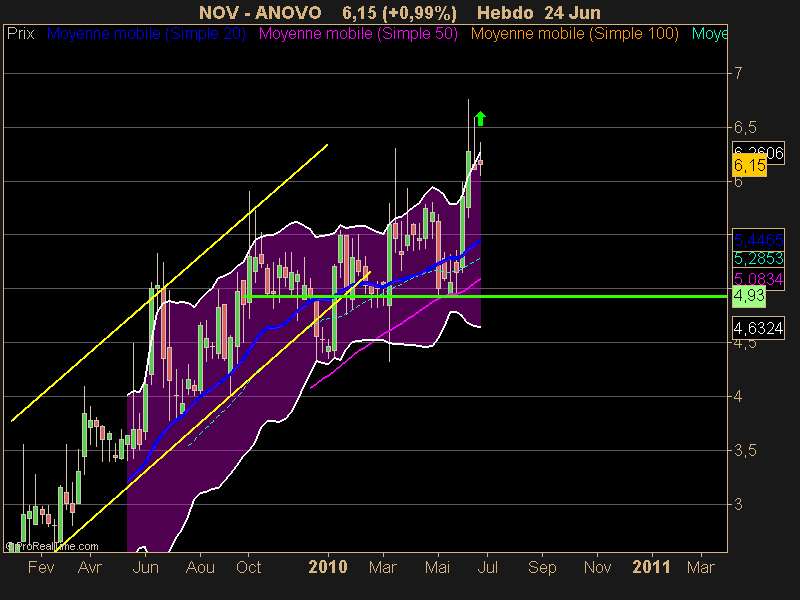Click the magenta 5,0834 value label
The image size is (800, 600).
click(758, 279)
